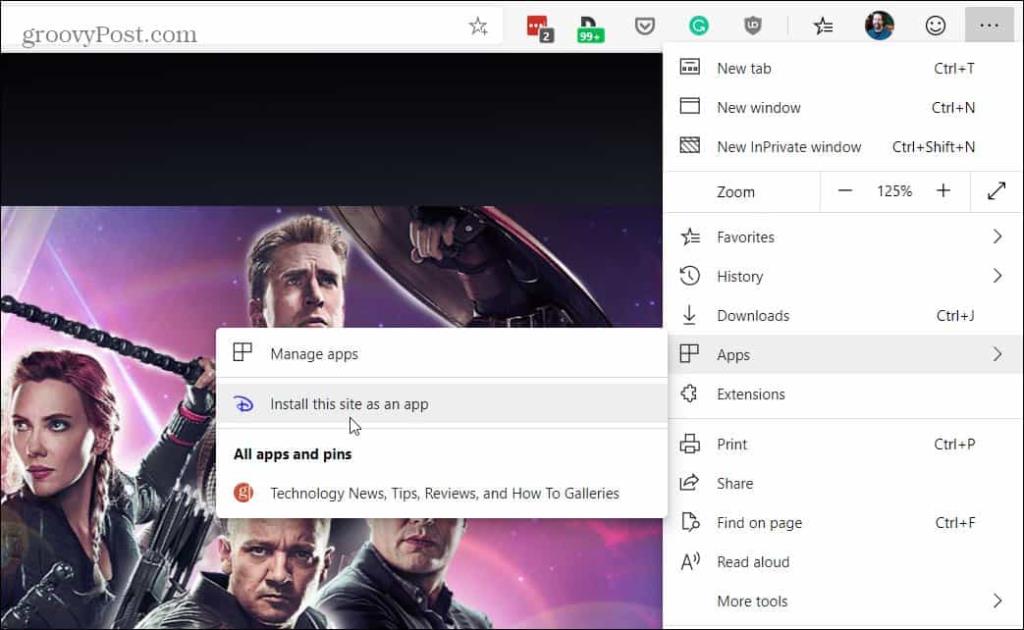
Task: Select New window menu entry
Action: point(843,107)
